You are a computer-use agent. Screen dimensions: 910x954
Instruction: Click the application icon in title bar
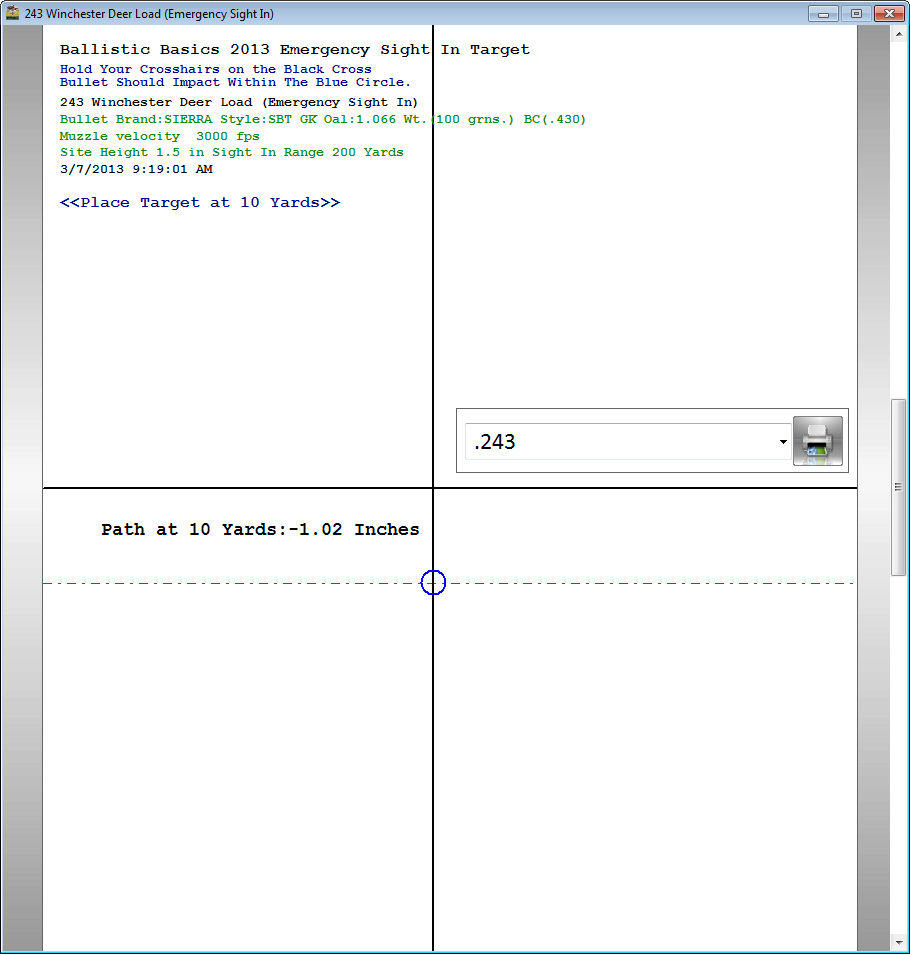click(x=13, y=13)
